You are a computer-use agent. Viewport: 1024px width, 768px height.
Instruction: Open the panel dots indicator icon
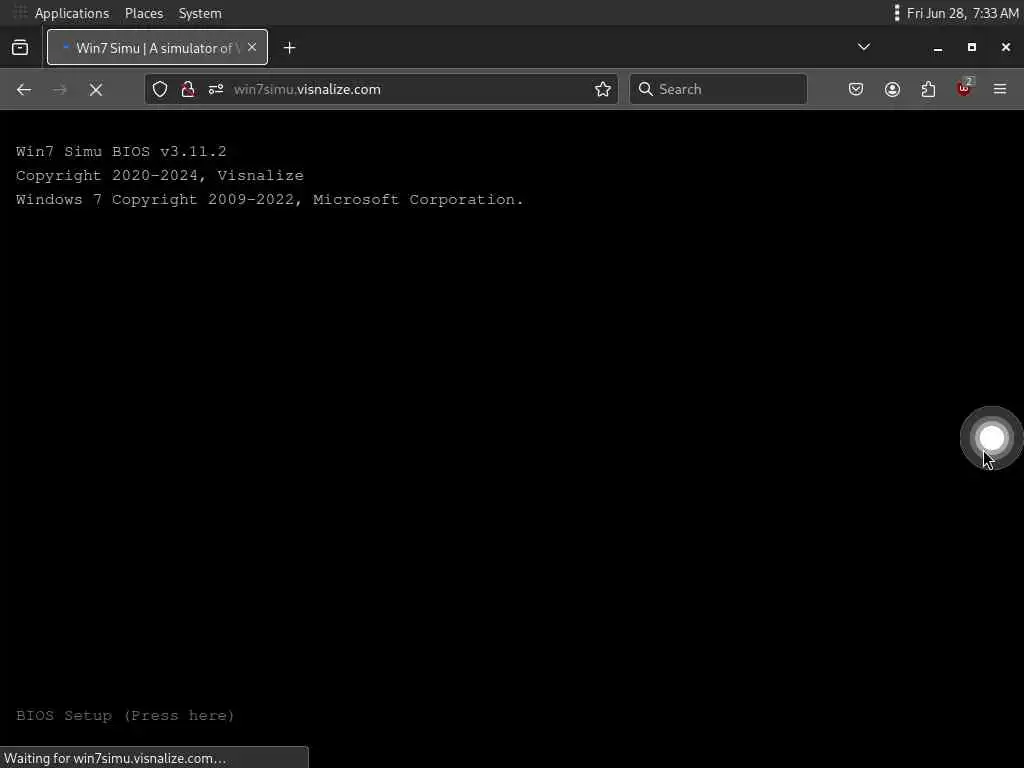897,13
